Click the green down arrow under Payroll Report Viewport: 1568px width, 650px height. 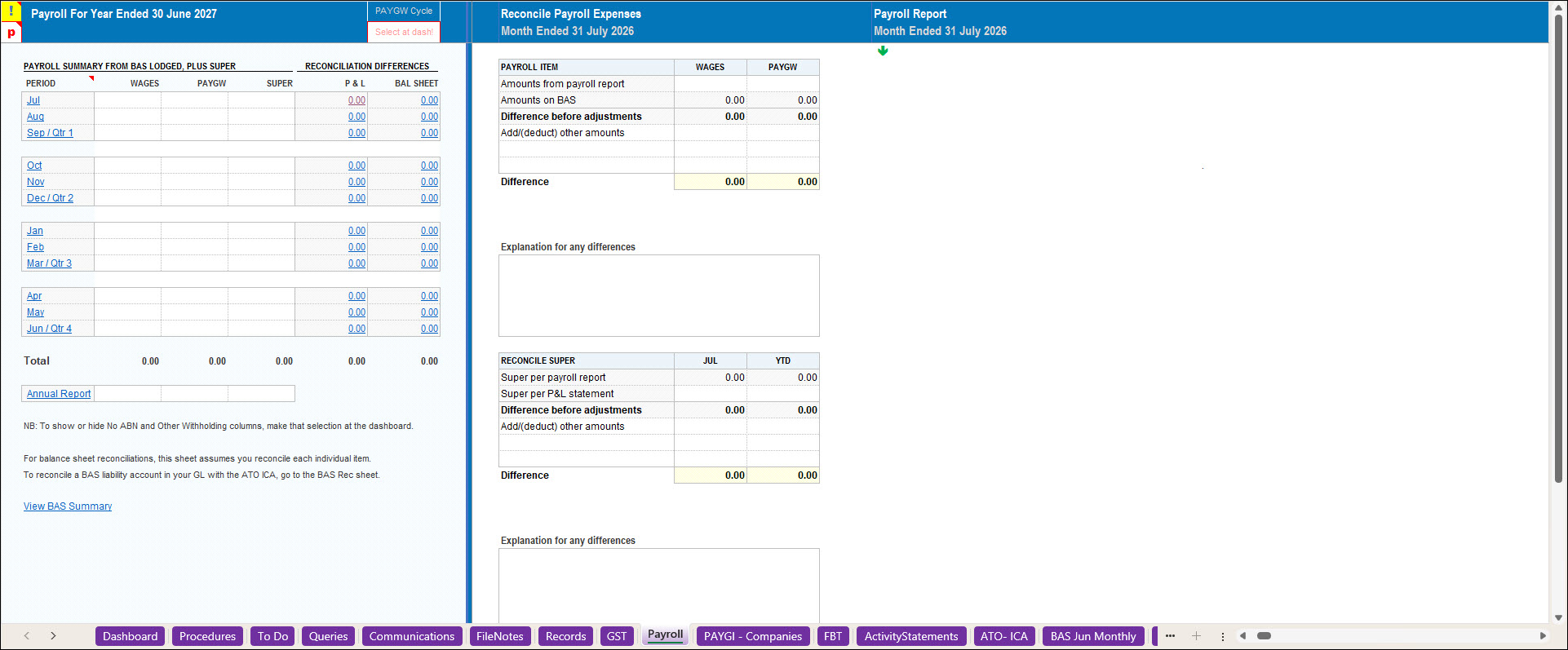pyautogui.click(x=883, y=51)
